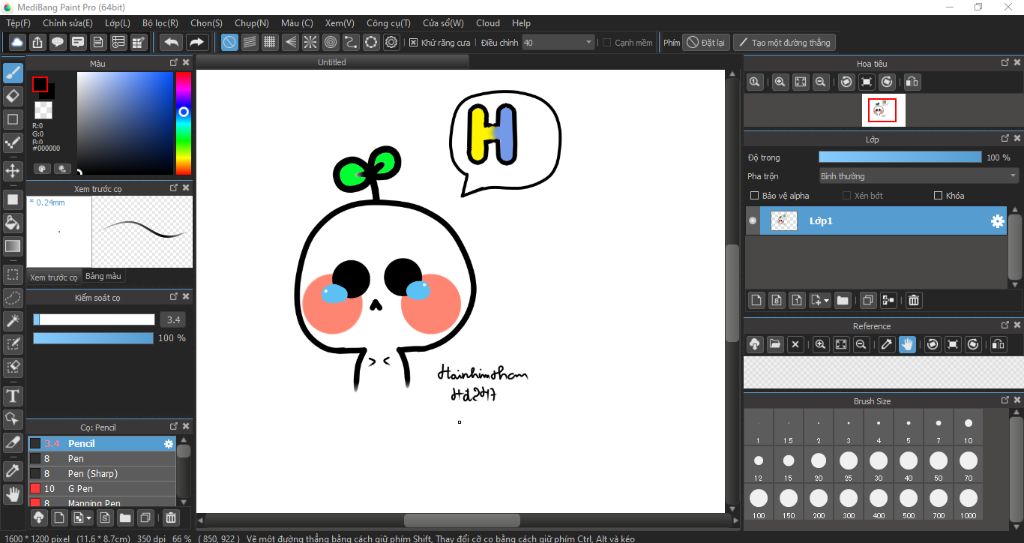The height and width of the screenshot is (543, 1024).
Task: Zoom in on the Navigator panel
Action: [x=780, y=82]
